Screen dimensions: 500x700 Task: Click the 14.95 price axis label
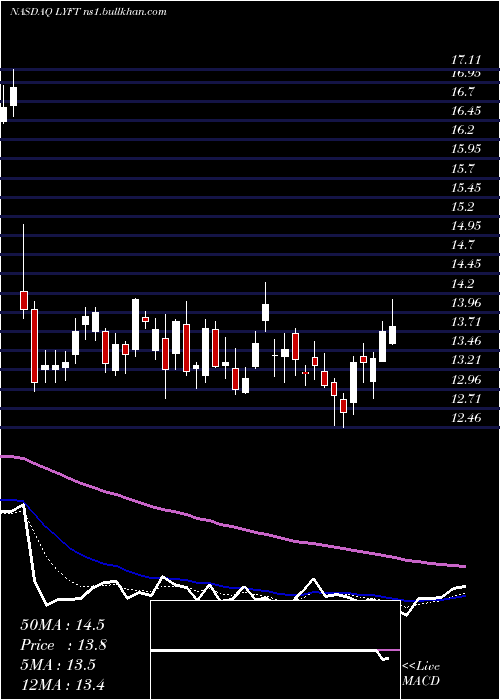[x=466, y=226]
